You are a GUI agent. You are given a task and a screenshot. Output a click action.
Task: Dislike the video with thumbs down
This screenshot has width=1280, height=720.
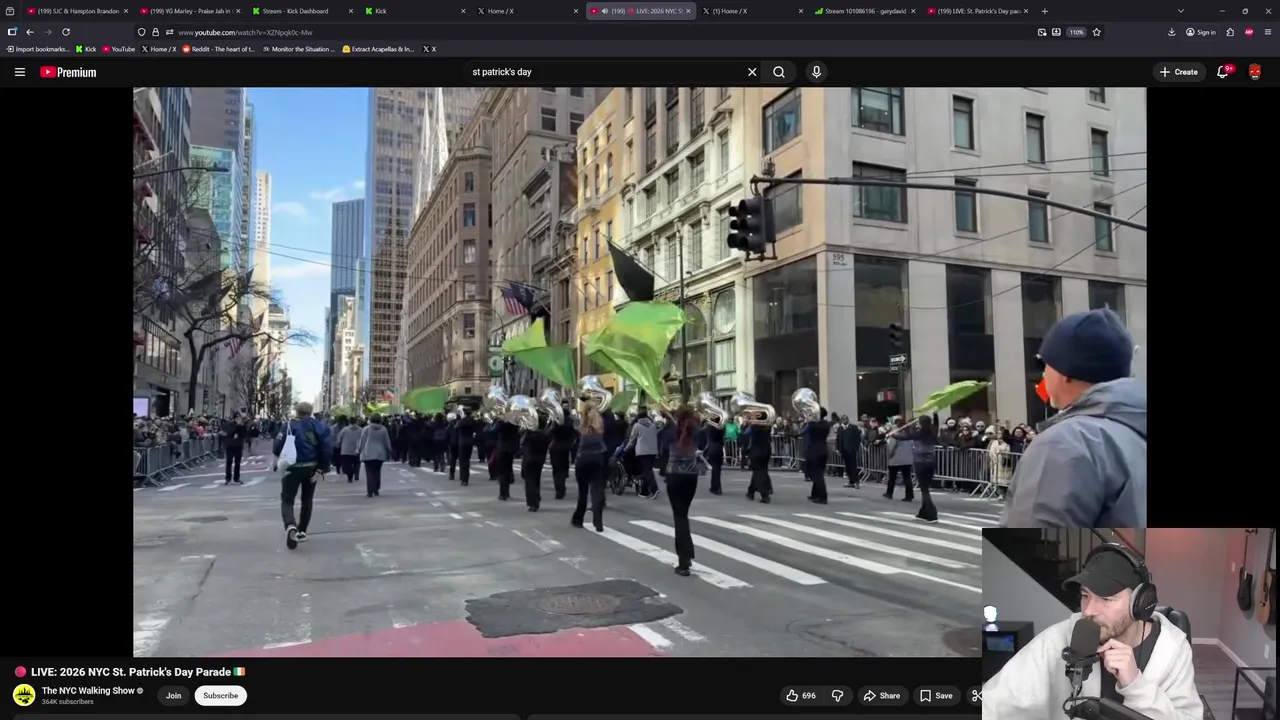[838, 696]
